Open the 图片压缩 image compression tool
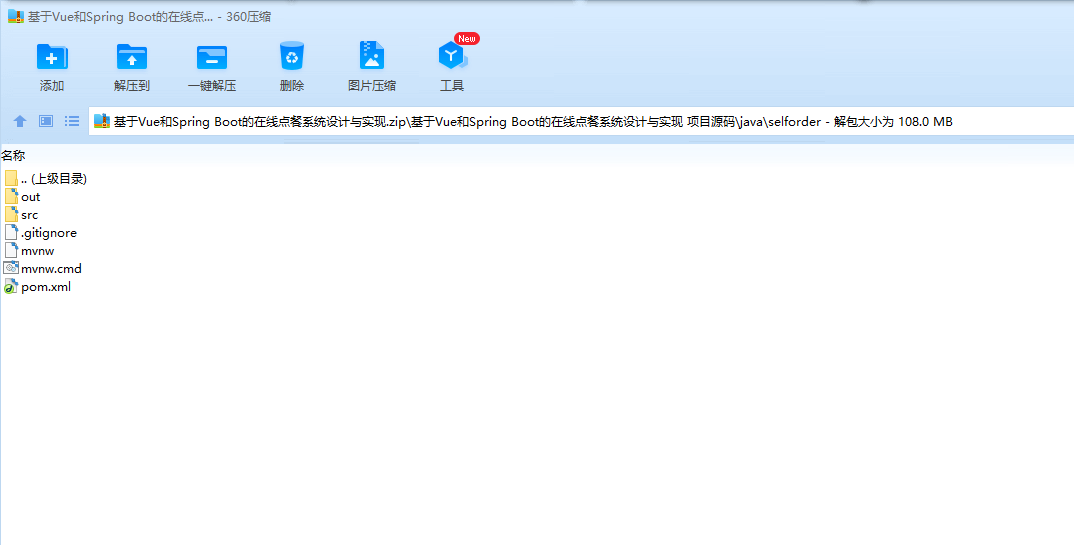The width and height of the screenshot is (1074, 545). 372,56
